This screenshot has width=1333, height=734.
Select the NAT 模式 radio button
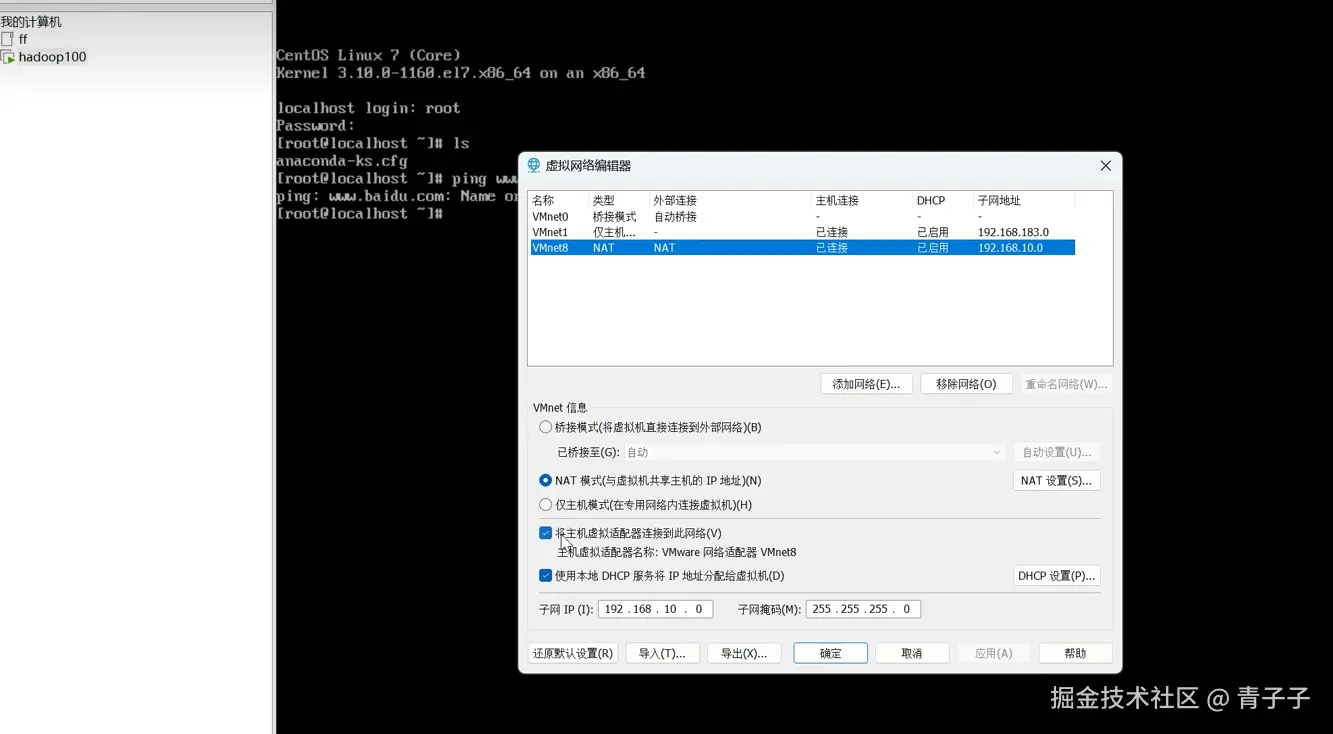point(545,481)
